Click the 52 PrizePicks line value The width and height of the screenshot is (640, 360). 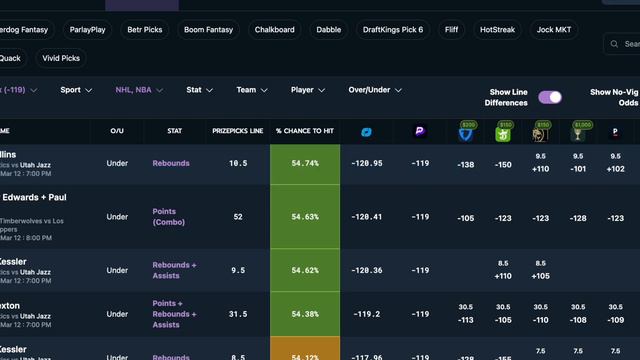click(x=238, y=217)
